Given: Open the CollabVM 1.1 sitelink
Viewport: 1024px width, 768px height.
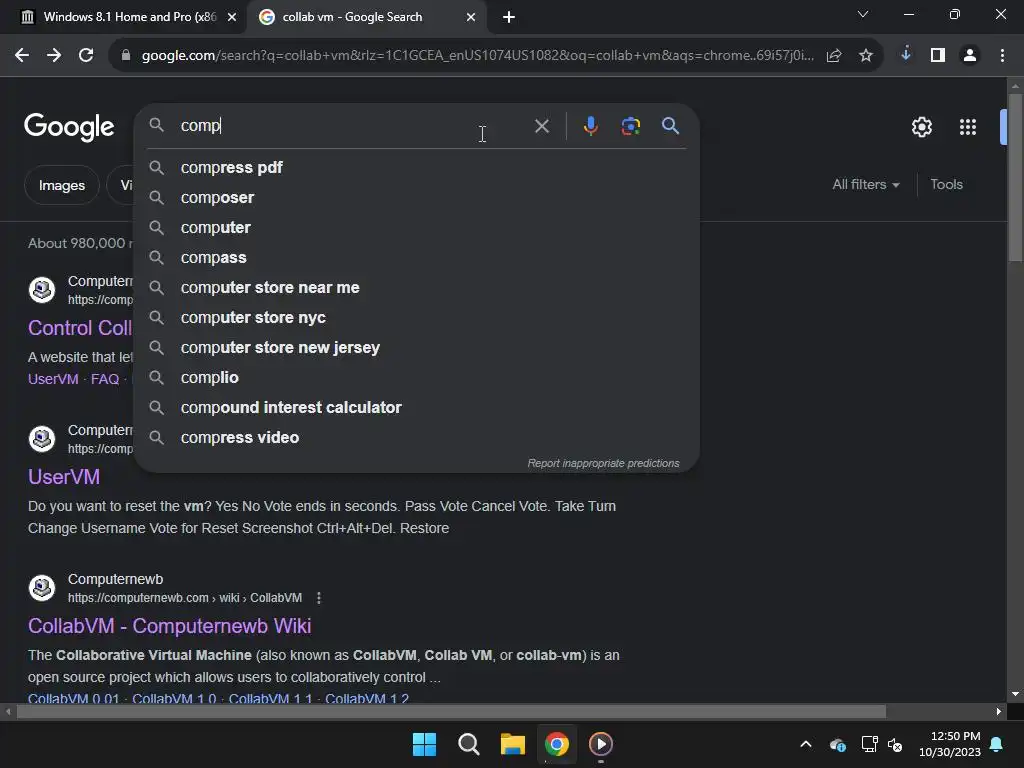Looking at the screenshot, I should (x=270, y=698).
